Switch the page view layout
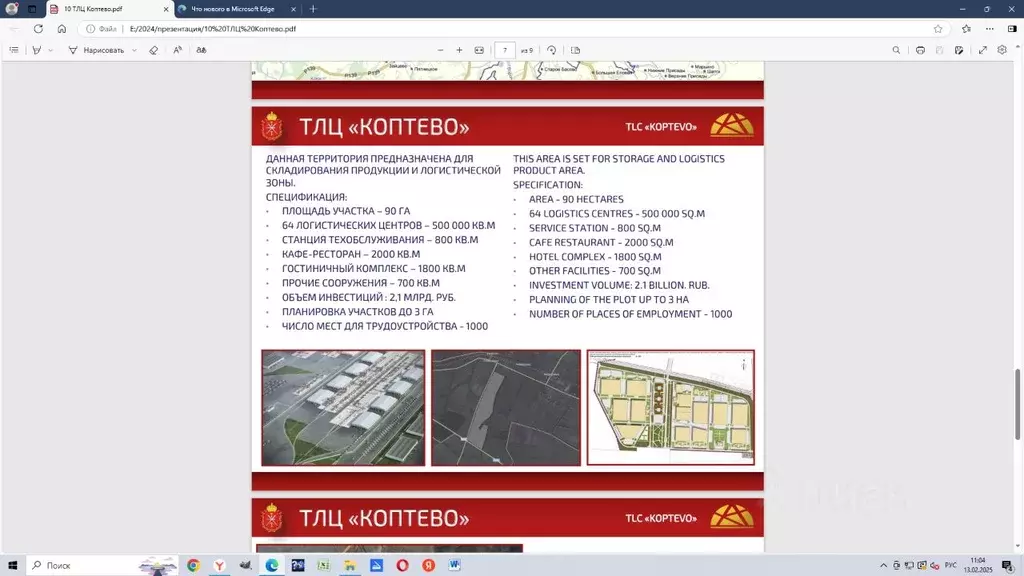Screen dimensions: 1024x576 coord(575,50)
